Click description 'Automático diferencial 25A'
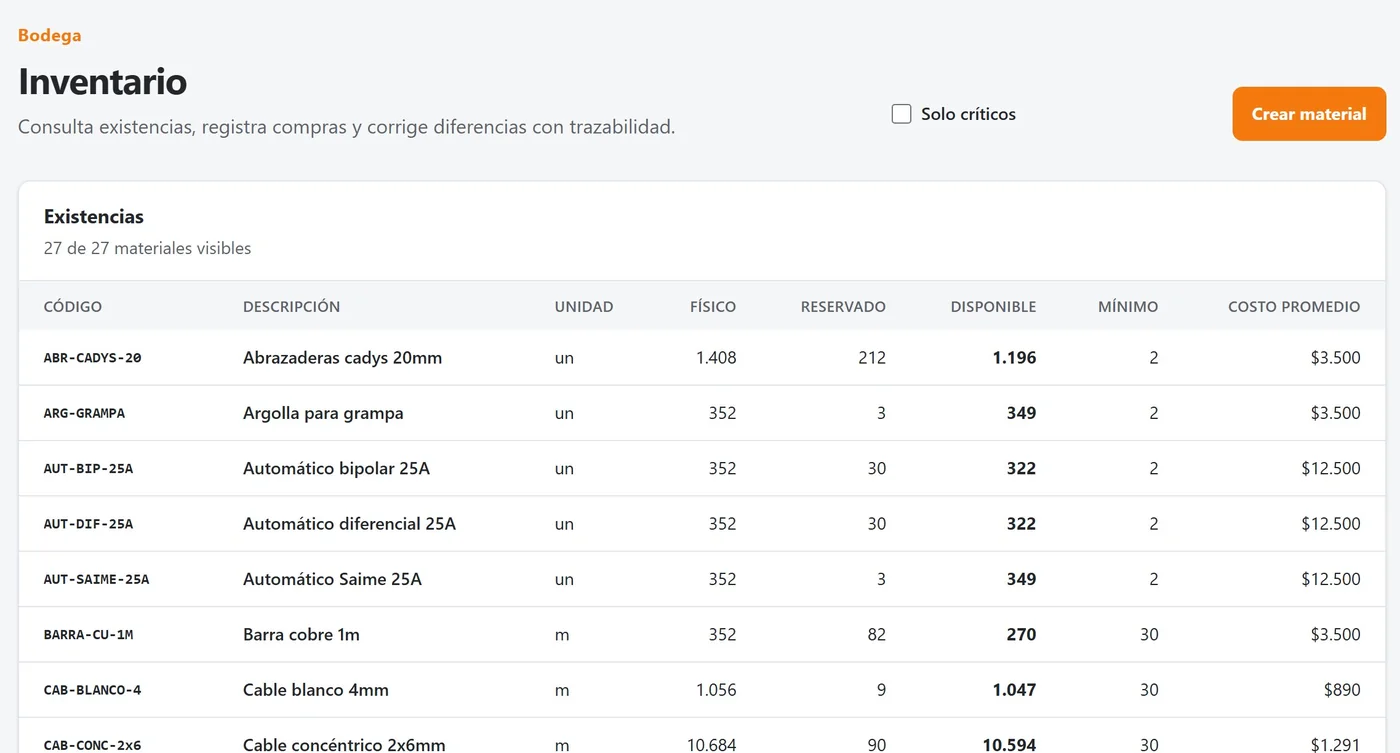 tap(350, 524)
